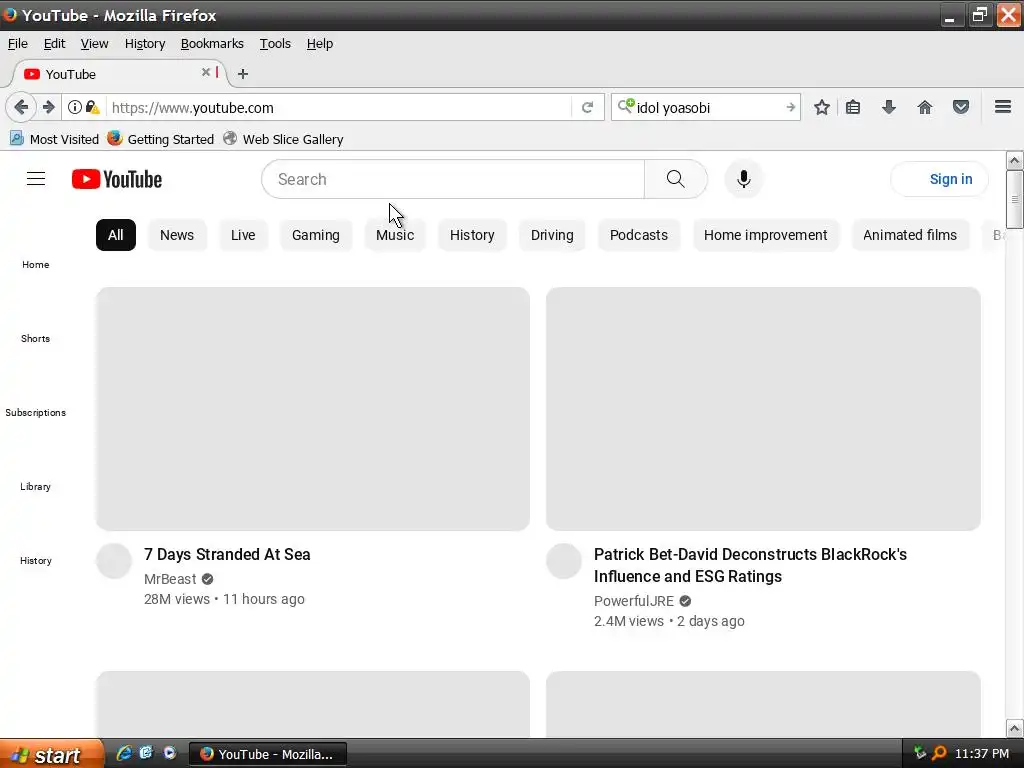
Task: Click Sign in button
Action: 939,179
